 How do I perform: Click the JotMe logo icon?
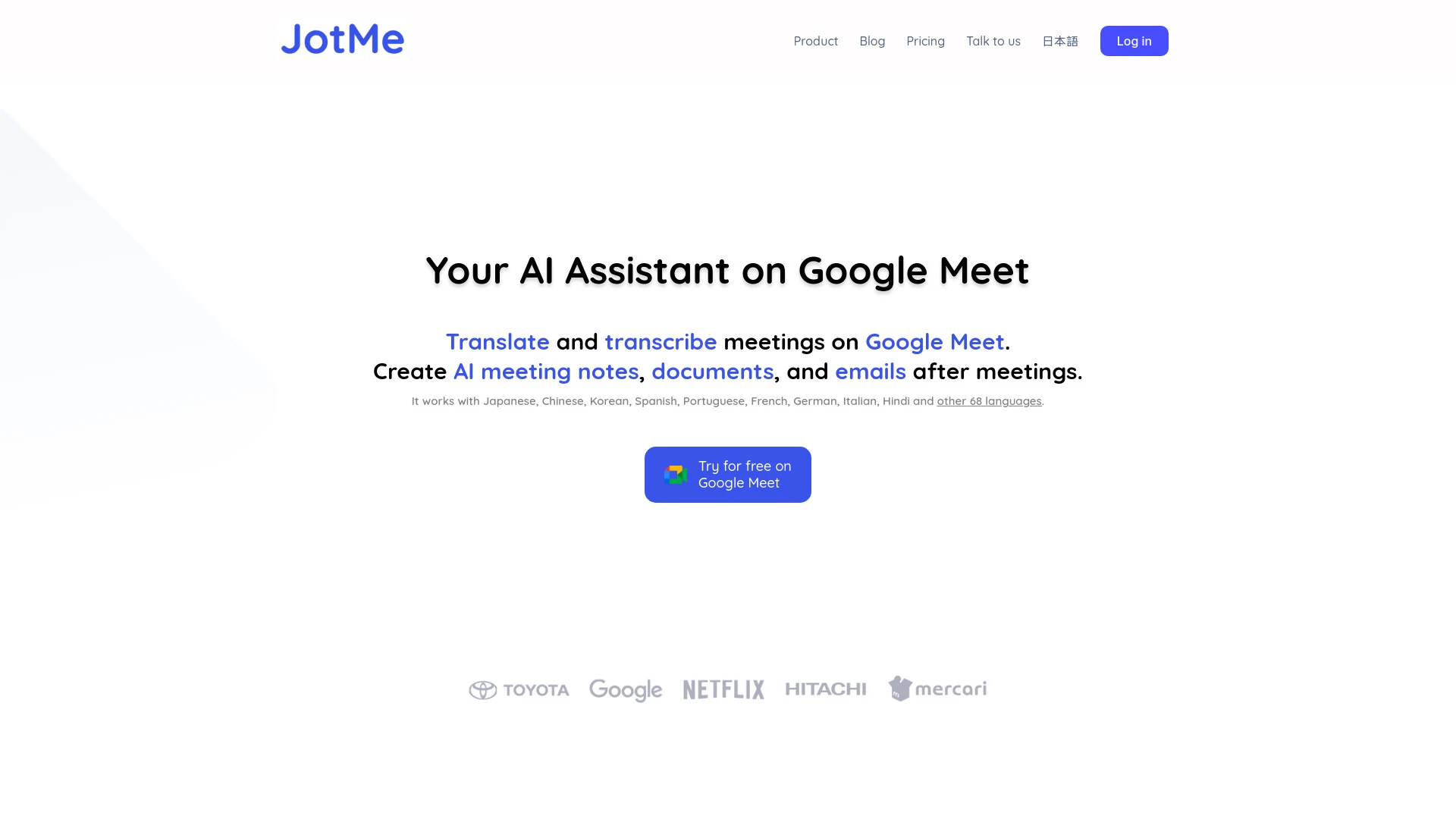(343, 40)
